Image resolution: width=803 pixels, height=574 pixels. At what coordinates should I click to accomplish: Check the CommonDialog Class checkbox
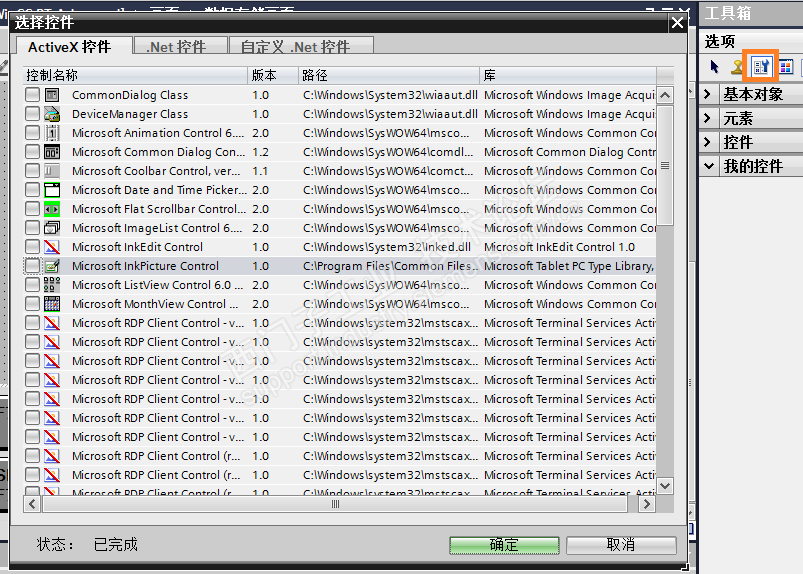(32, 95)
